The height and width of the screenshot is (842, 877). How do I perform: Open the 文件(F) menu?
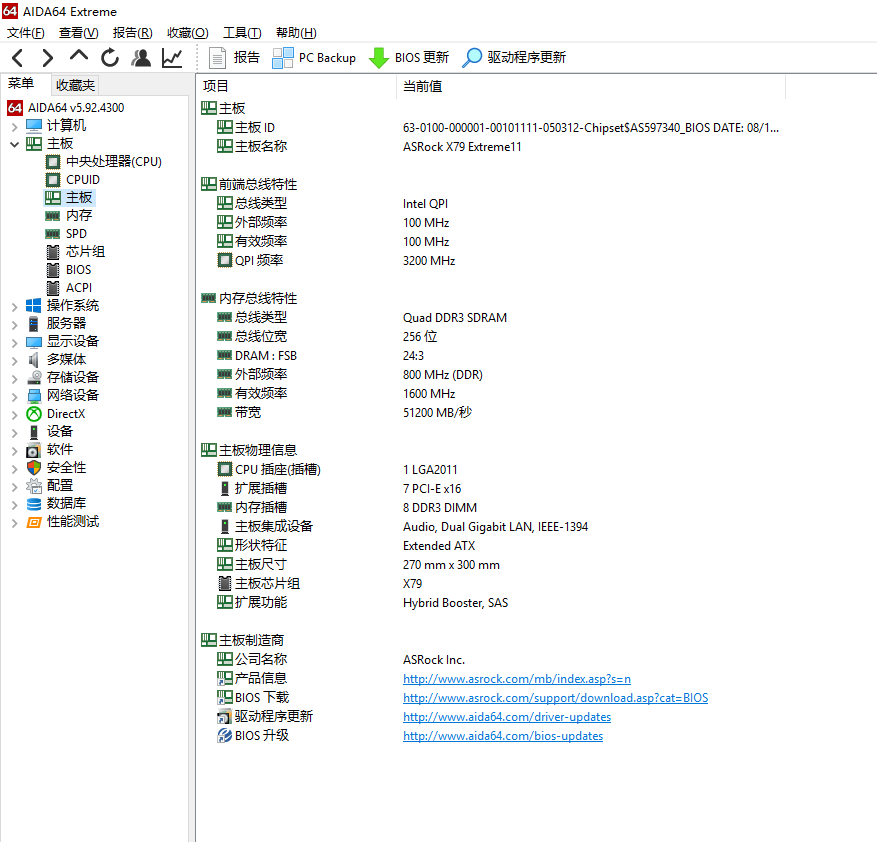[x=26, y=33]
